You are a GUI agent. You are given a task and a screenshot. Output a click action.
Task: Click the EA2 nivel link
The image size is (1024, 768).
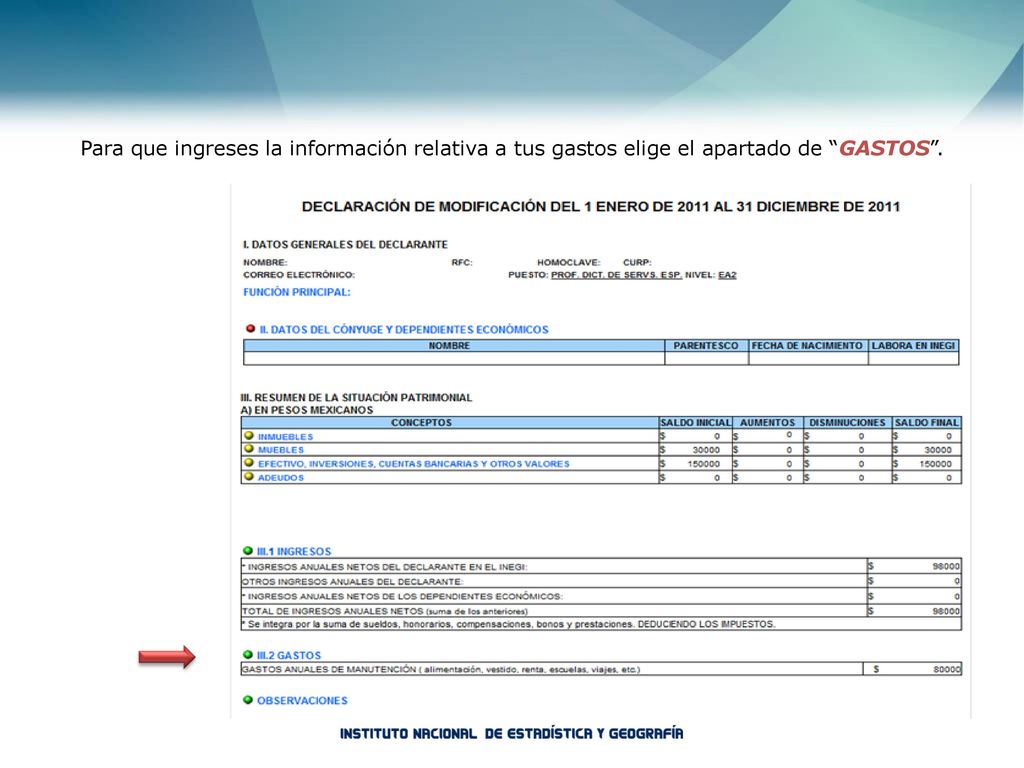point(727,275)
